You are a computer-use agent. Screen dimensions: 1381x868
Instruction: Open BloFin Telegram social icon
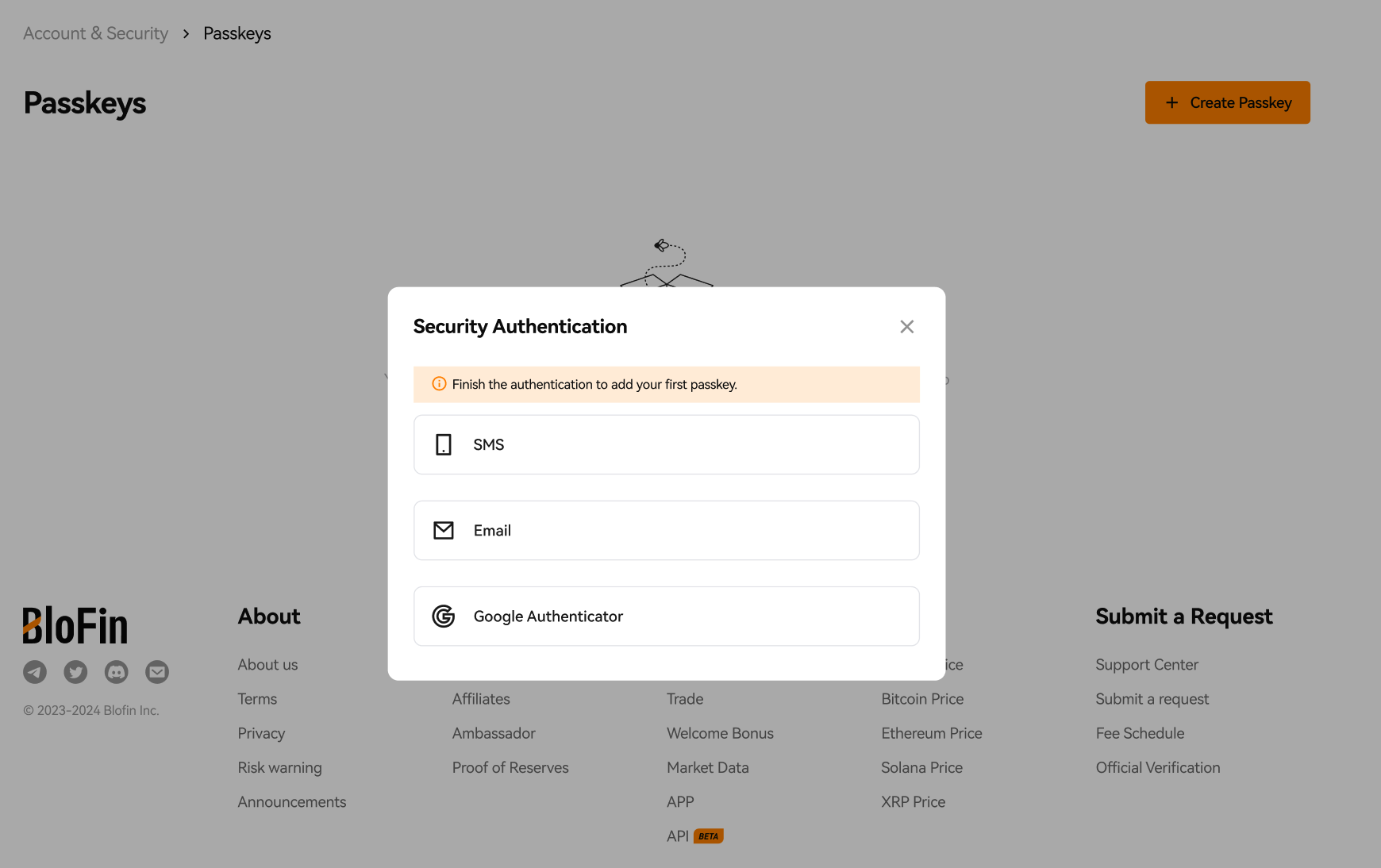coord(35,672)
